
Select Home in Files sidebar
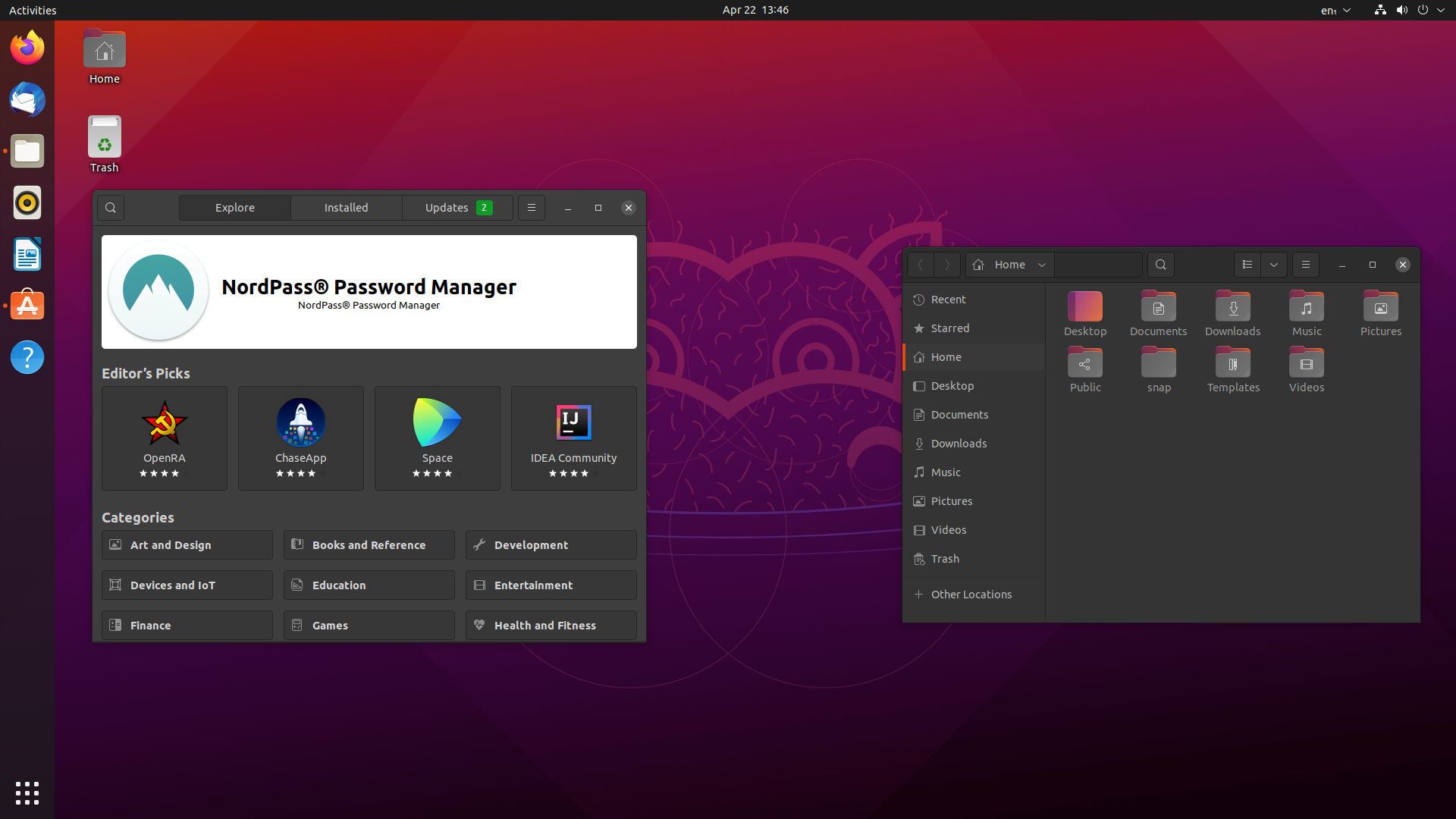[x=974, y=357]
